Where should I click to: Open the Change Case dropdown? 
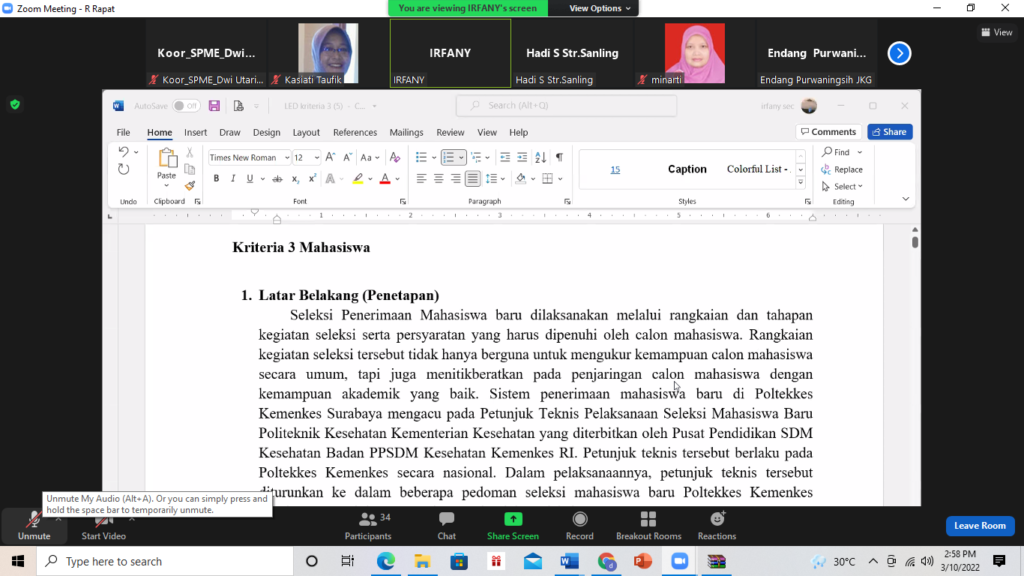click(370, 157)
